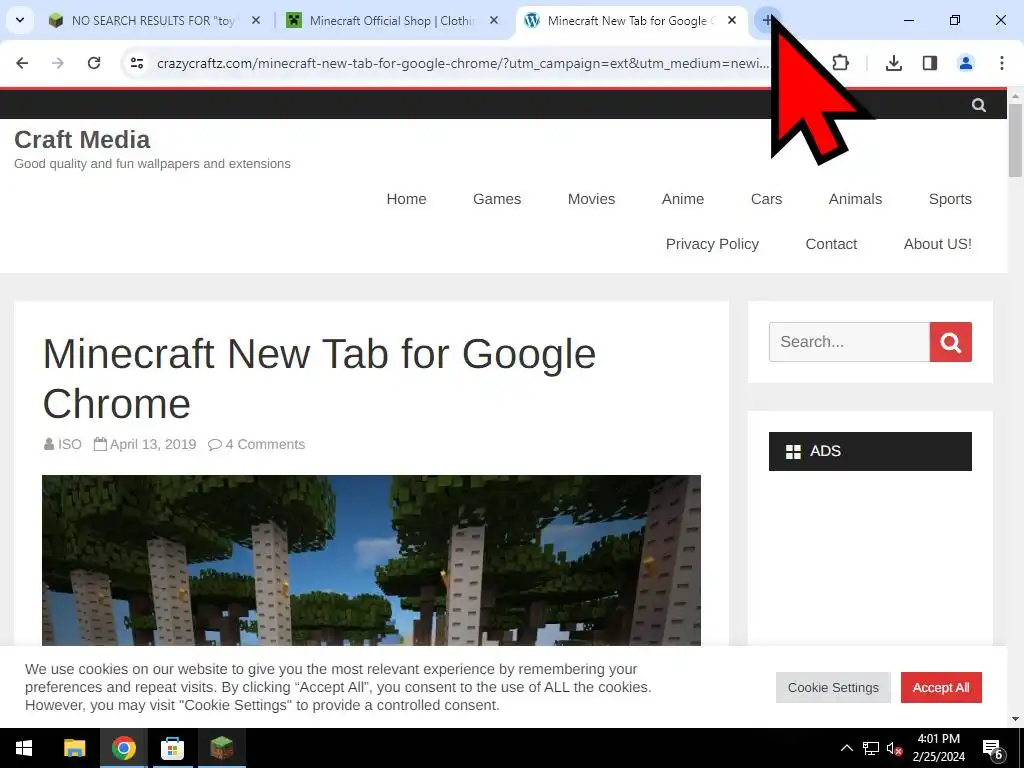The width and height of the screenshot is (1024, 768).
Task: Go to the Home menu item
Action: [x=406, y=199]
